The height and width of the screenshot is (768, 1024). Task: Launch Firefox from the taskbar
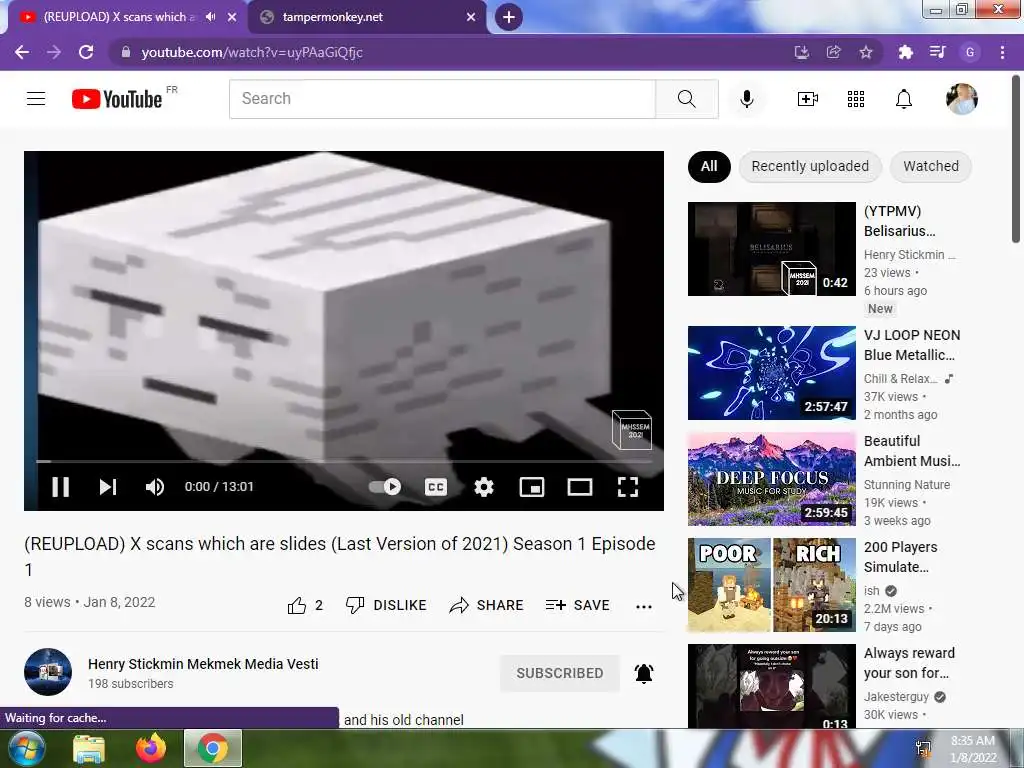[x=151, y=748]
